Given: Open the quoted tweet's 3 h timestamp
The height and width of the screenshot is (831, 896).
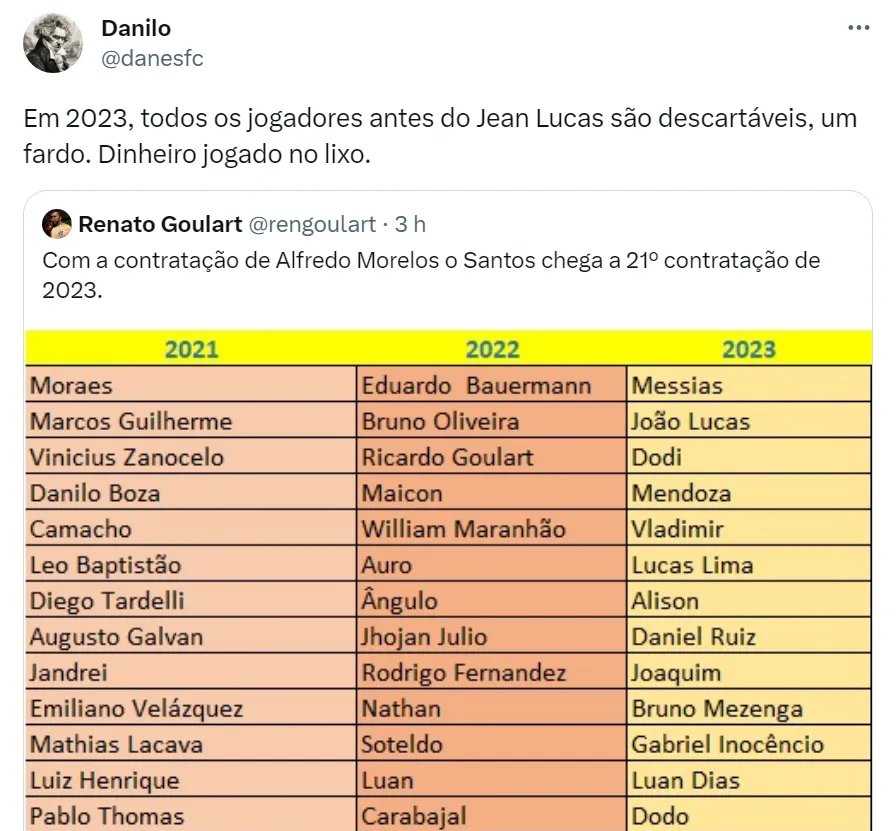Looking at the screenshot, I should pos(410,224).
